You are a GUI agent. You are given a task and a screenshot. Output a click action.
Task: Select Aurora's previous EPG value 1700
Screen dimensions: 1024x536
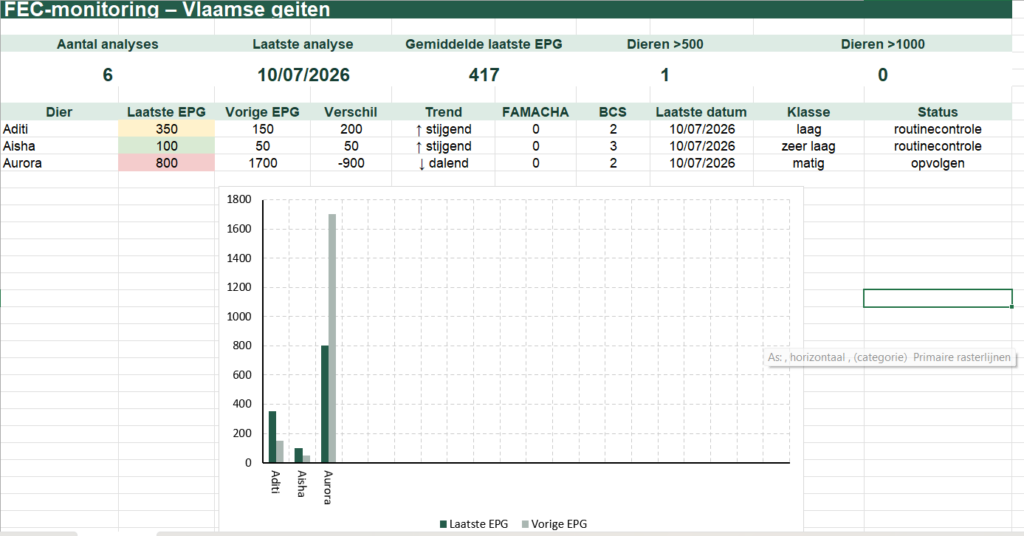(263, 163)
